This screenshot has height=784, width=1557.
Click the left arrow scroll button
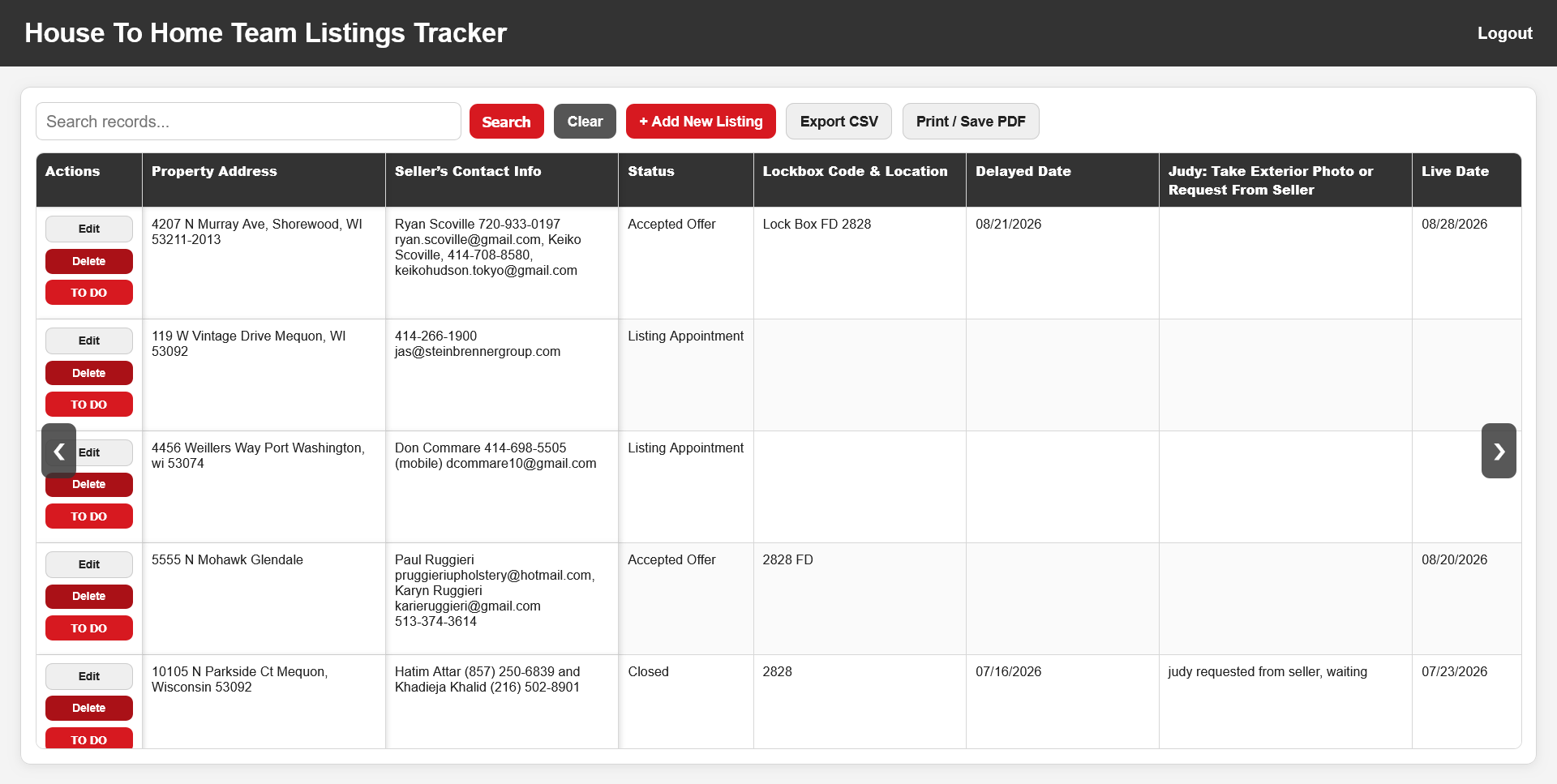coord(58,451)
